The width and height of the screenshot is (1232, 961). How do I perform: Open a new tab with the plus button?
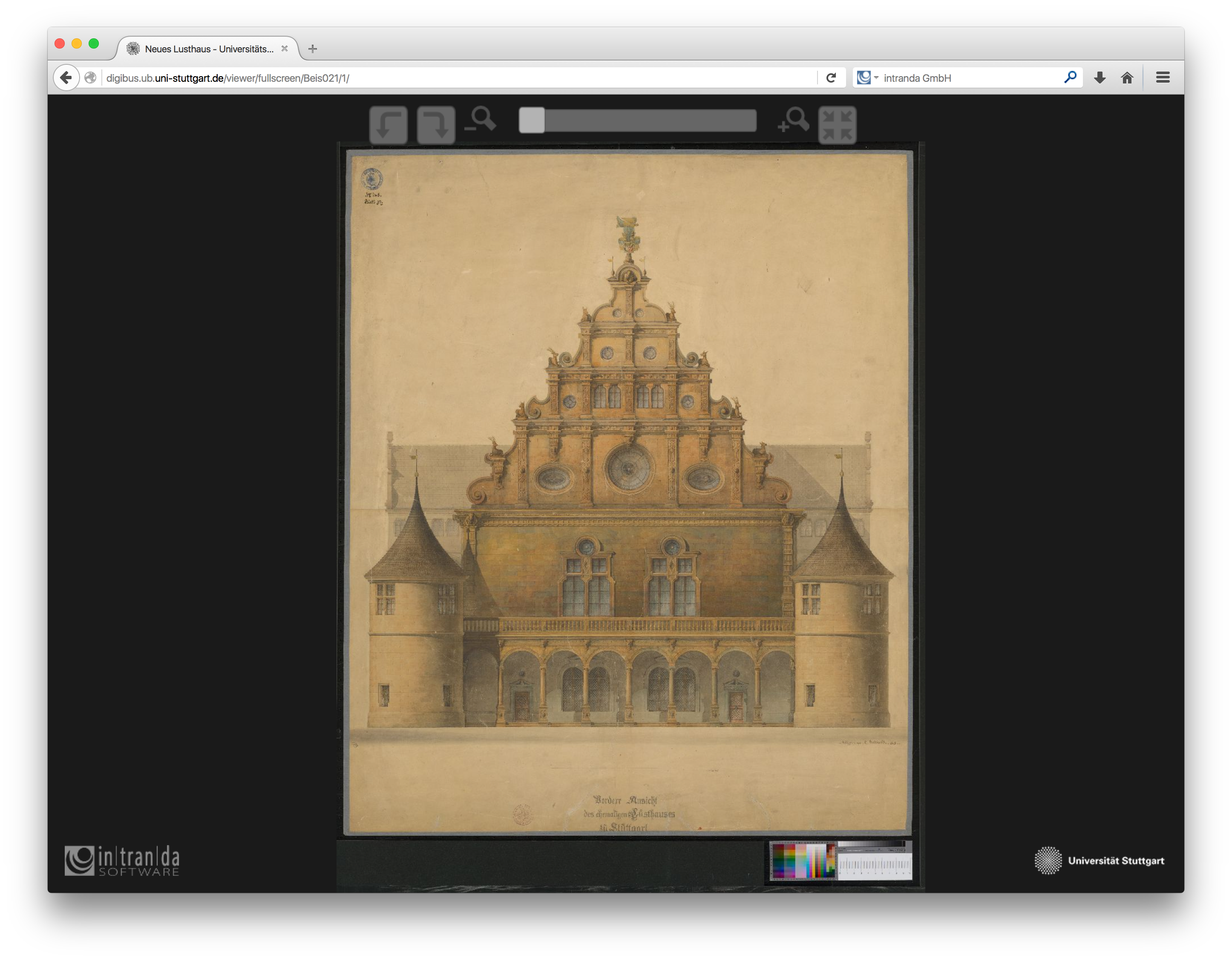[x=313, y=49]
